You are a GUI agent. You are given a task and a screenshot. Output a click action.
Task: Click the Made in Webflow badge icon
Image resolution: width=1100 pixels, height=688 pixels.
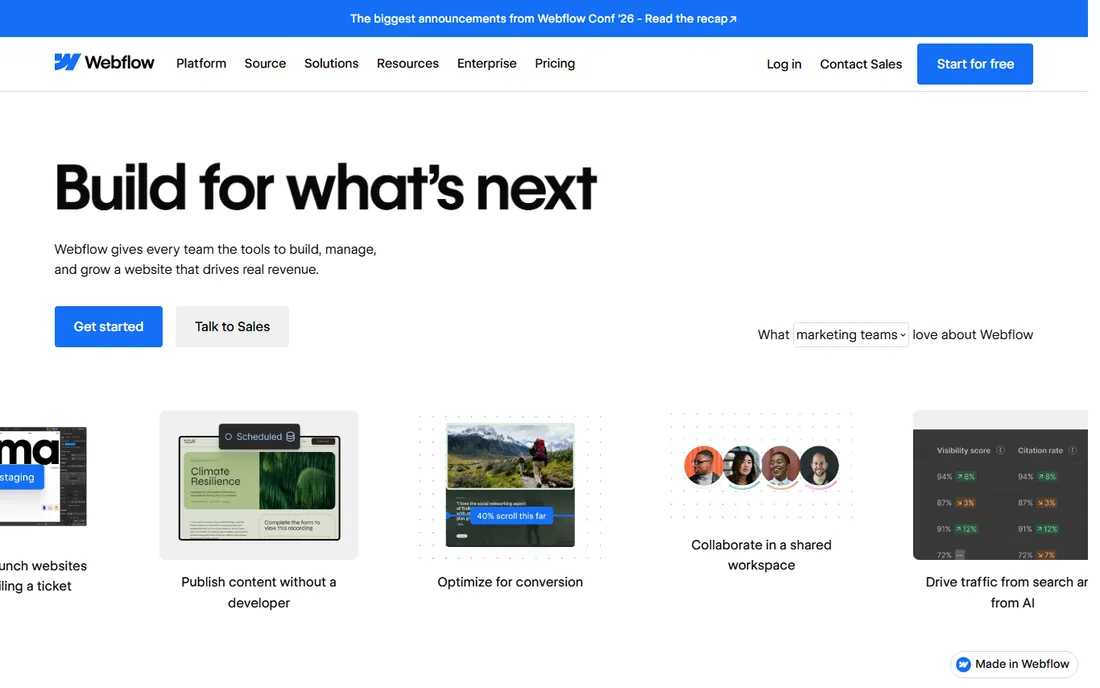tap(963, 664)
